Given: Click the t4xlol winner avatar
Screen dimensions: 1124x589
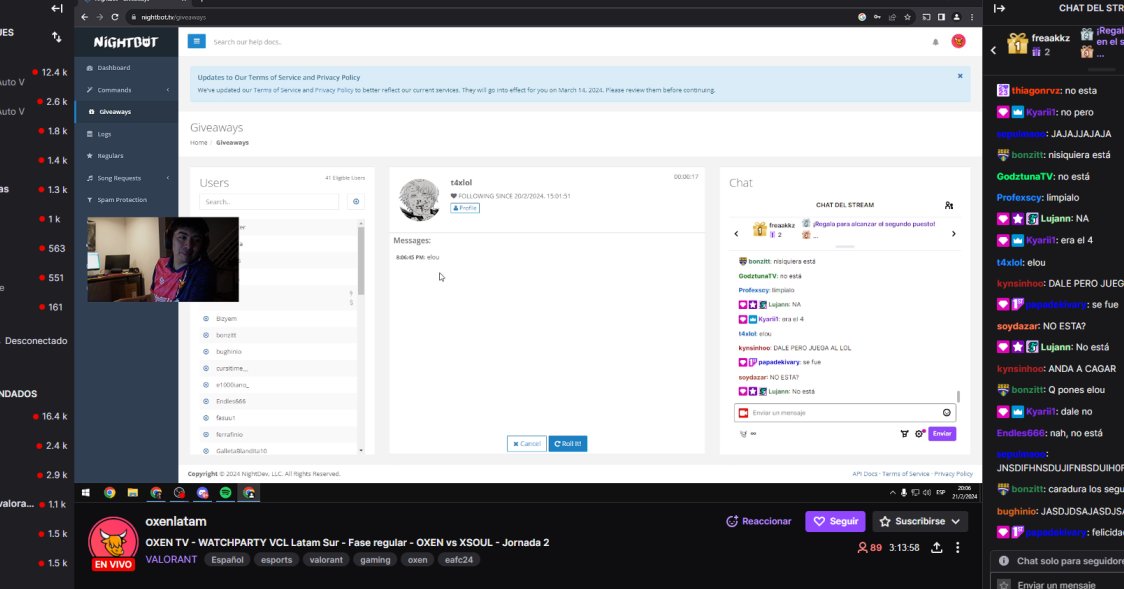Looking at the screenshot, I should pyautogui.click(x=419, y=200).
